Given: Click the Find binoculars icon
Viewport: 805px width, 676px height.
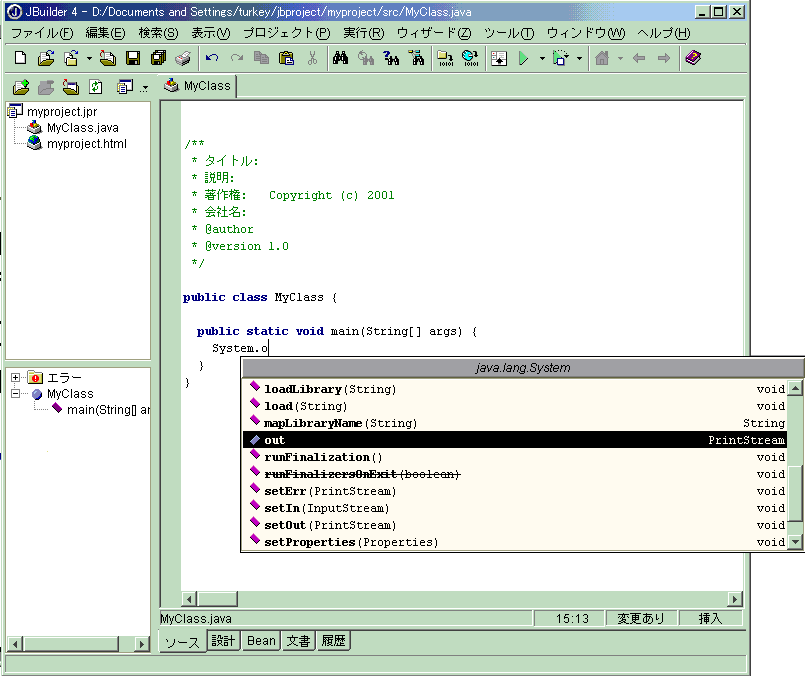Looking at the screenshot, I should (340, 58).
